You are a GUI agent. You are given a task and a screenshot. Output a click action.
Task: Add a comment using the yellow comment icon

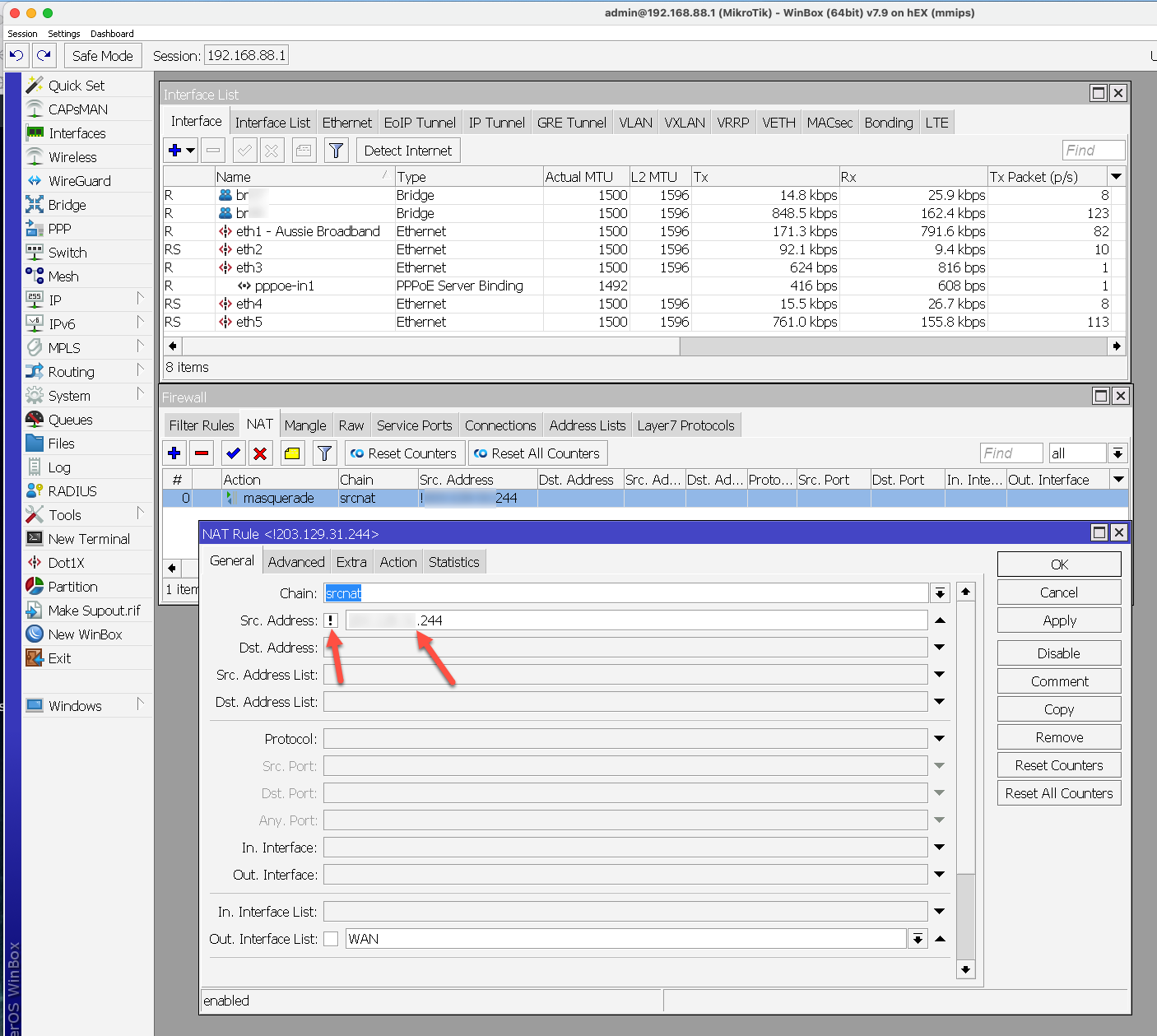291,453
